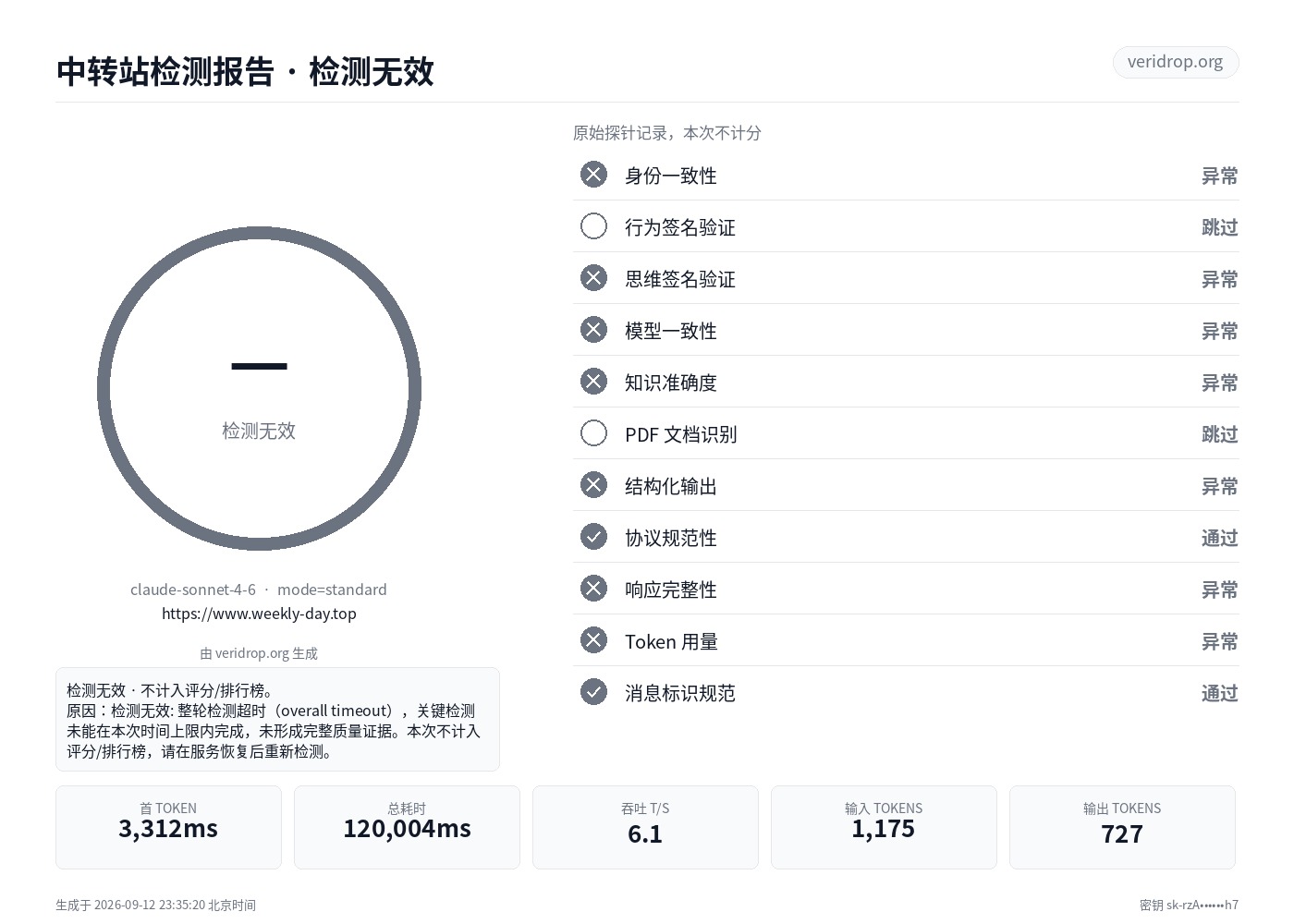Click the X icon beside 模型一致性
Screen dimensions: 1294x924
point(593,330)
